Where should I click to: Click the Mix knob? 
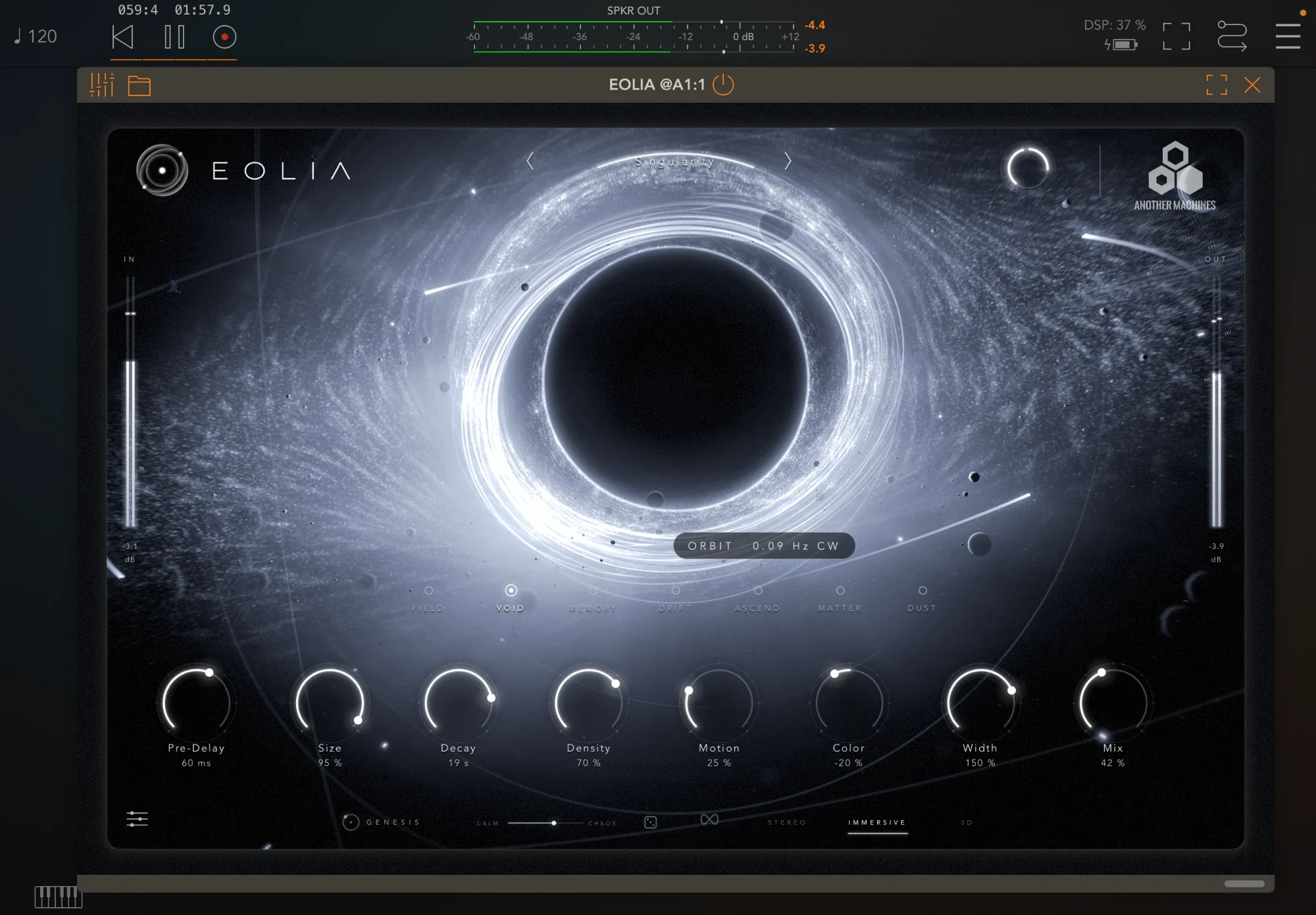tap(1113, 702)
